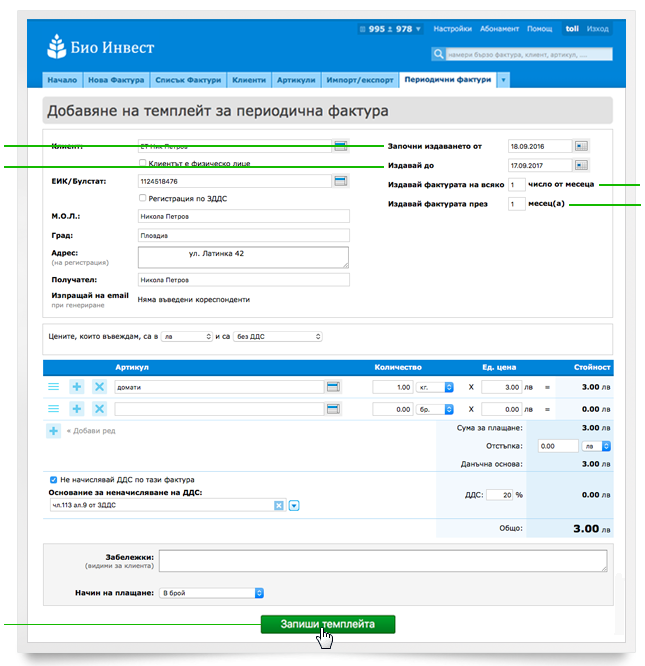
Task: Delete the домати row with X icon
Action: click(99, 386)
